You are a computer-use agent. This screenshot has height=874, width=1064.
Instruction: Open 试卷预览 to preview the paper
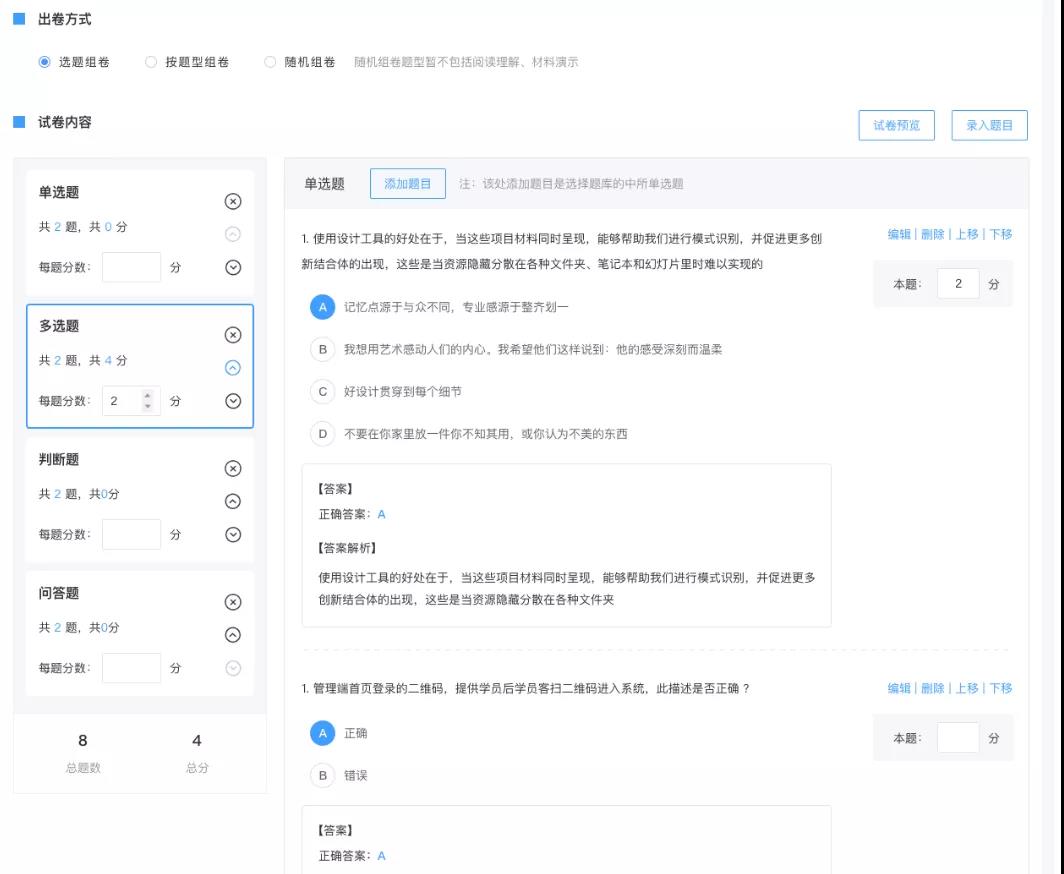[x=896, y=124]
